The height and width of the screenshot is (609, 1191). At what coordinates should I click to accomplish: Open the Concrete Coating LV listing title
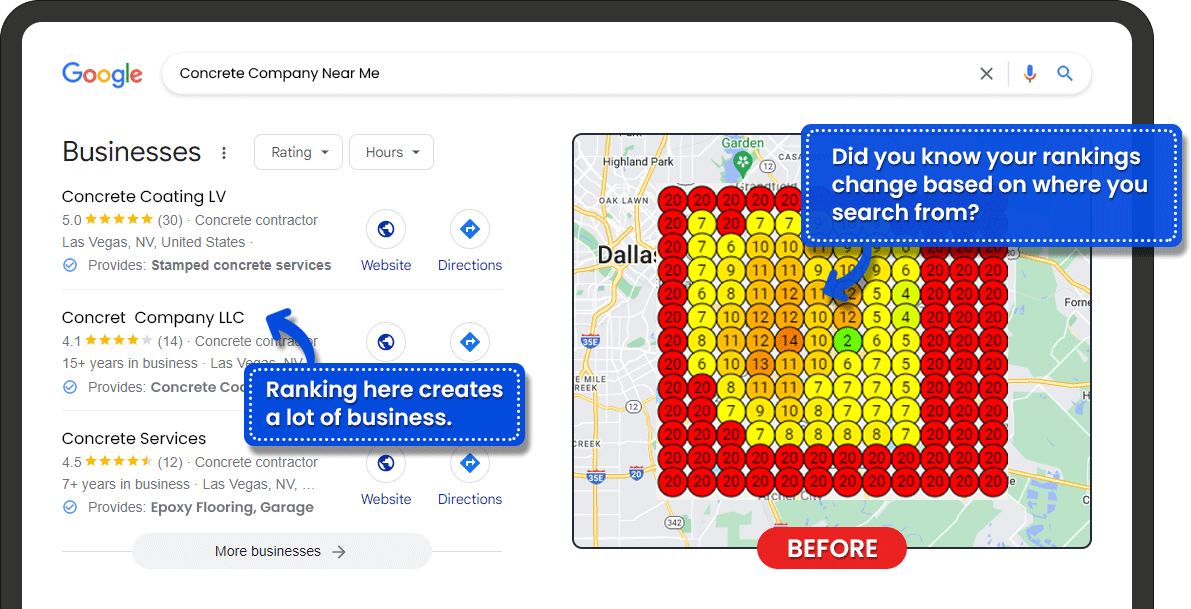point(144,196)
